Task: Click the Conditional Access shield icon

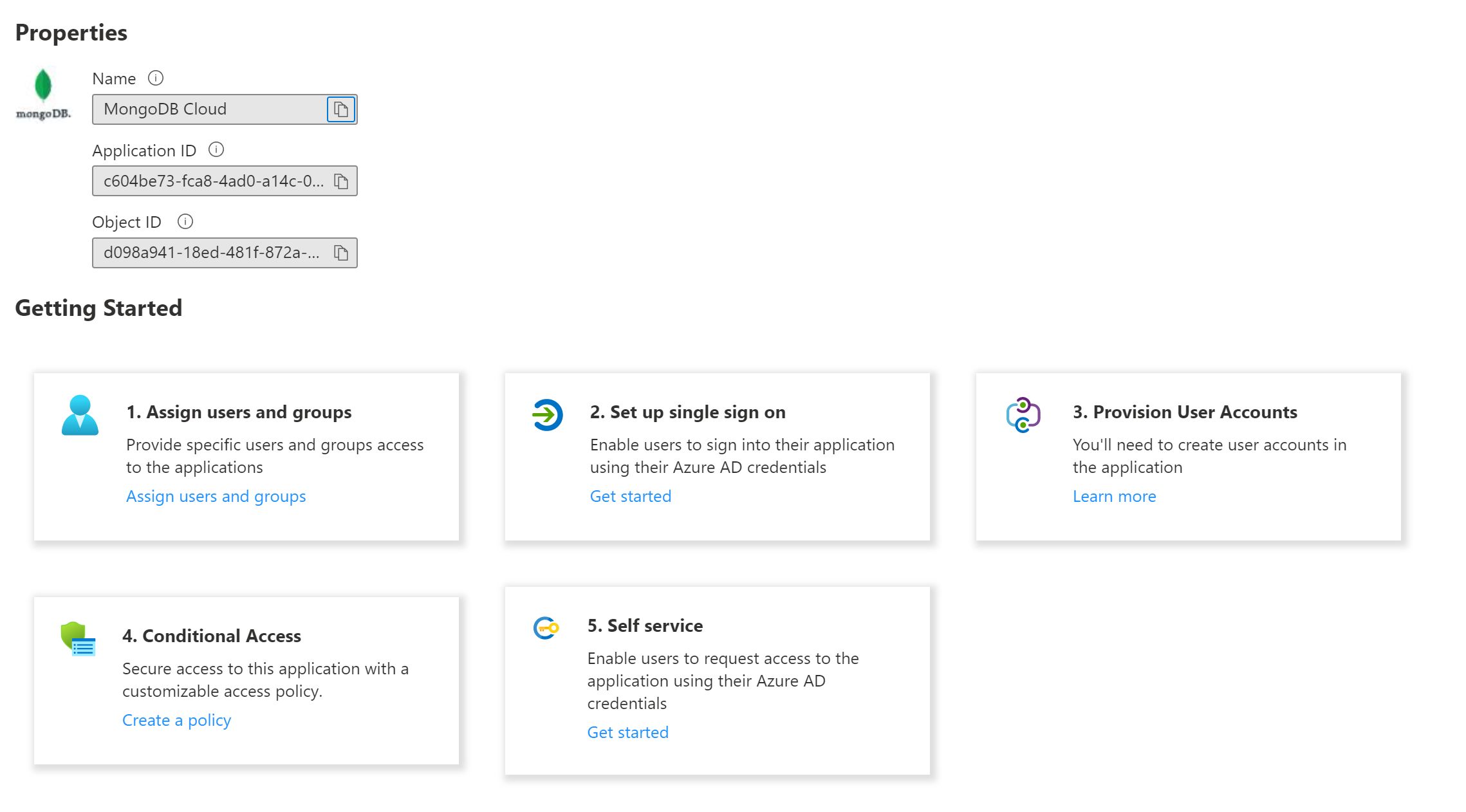Action: pos(78,639)
